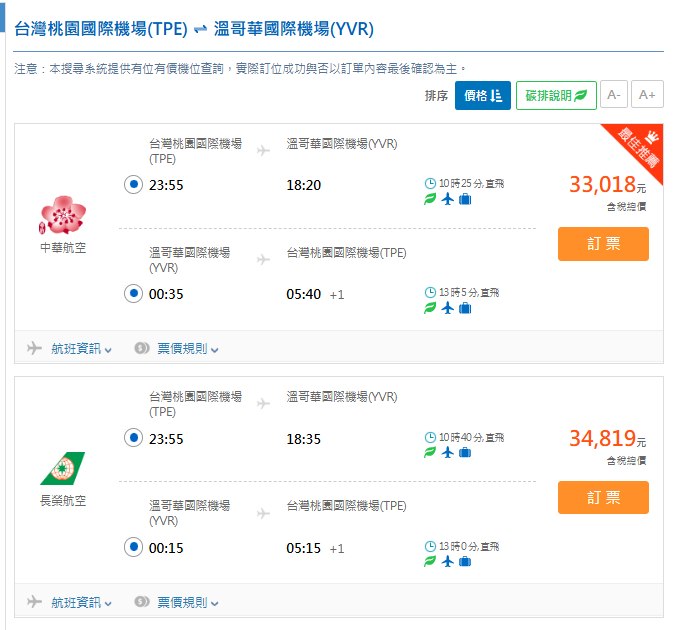Select the 00:35 China Airlines return radio button
This screenshot has height=630, width=676.
pos(134,294)
